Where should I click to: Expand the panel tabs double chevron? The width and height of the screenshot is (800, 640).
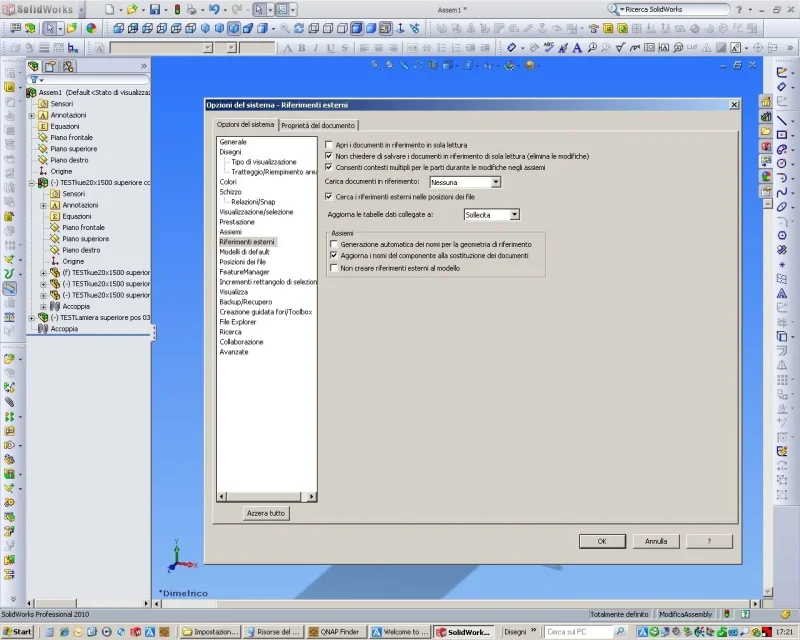pos(144,66)
